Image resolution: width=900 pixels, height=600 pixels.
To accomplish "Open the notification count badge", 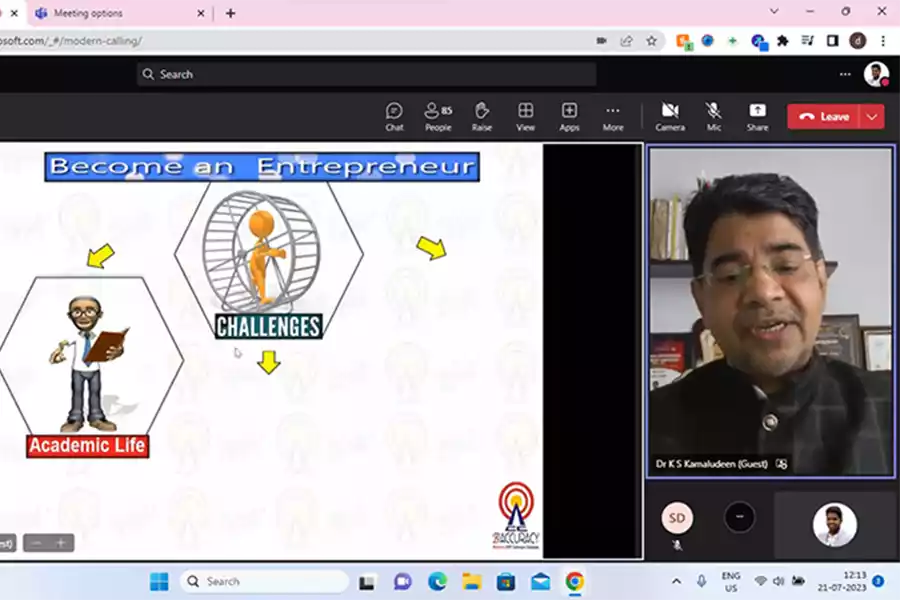I will pos(878,581).
